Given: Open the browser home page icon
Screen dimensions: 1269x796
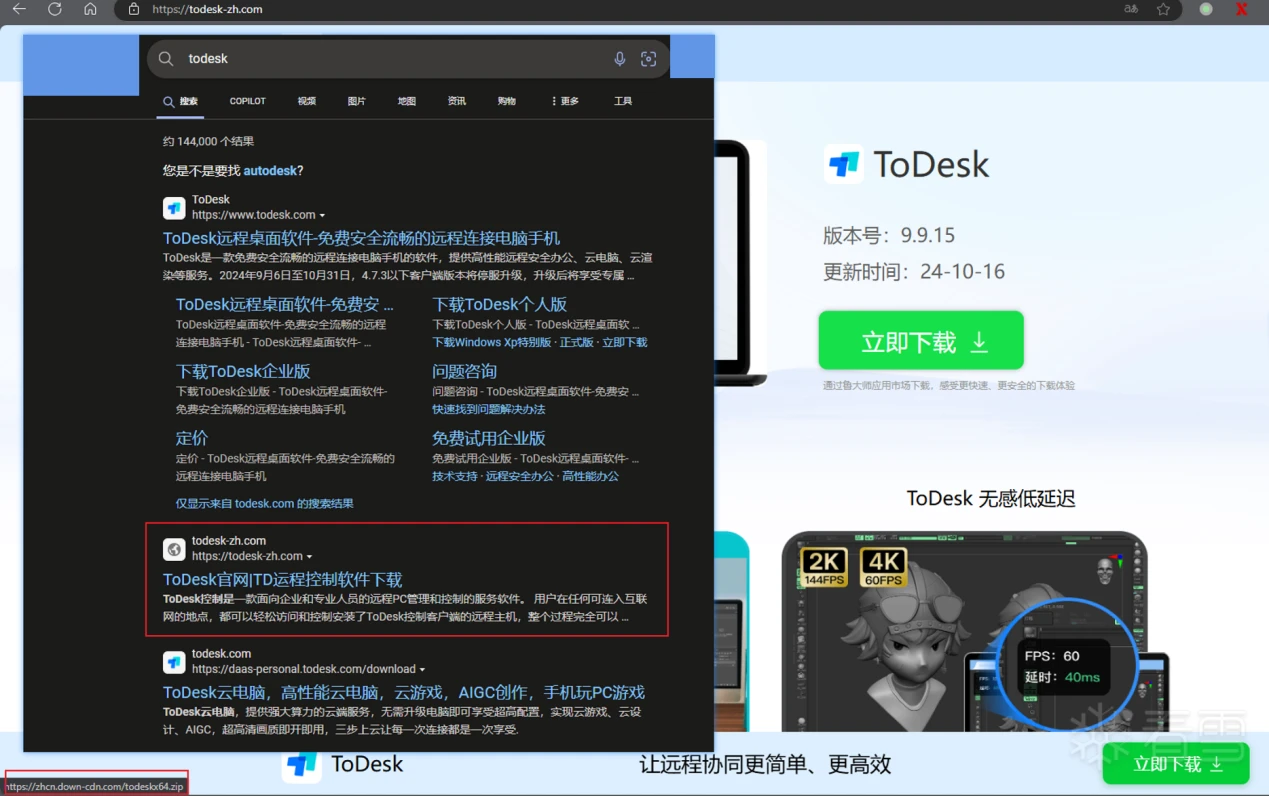Looking at the screenshot, I should pos(90,9).
